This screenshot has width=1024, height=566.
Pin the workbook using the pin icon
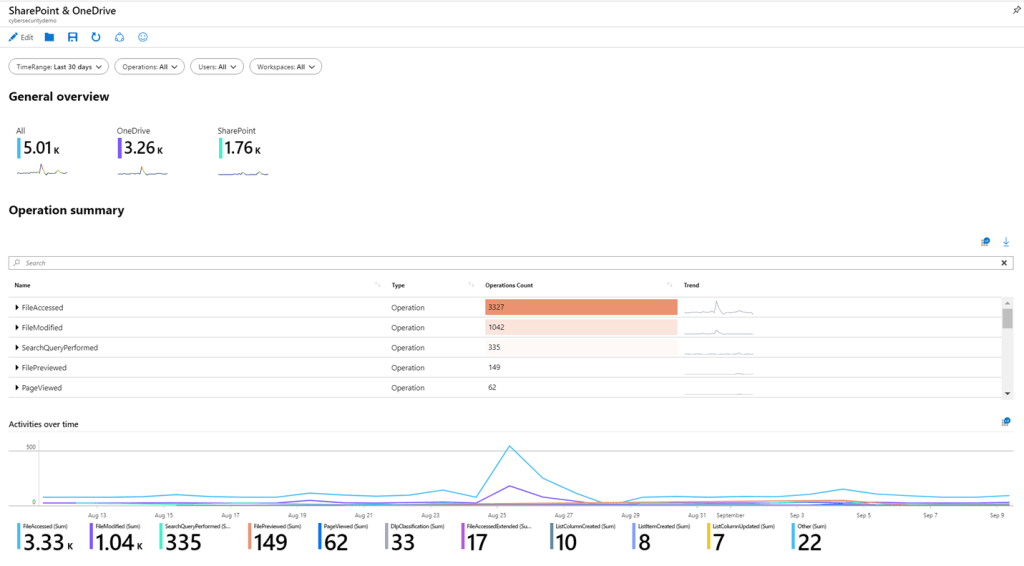(x=1016, y=9)
